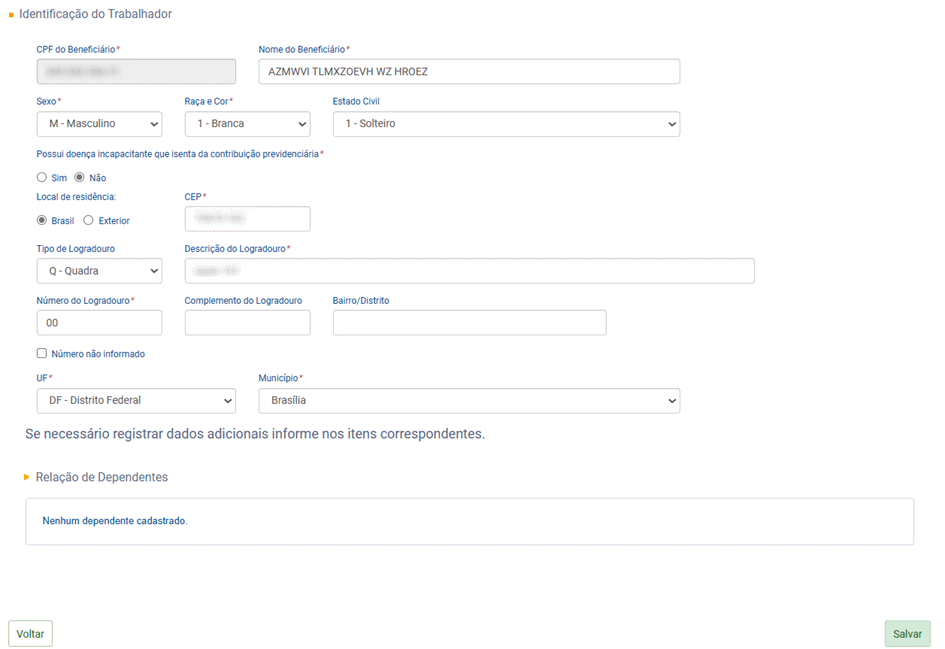Open the Tipo de Logradouro dropdown
Screen dimensions: 945x649
pos(99,271)
